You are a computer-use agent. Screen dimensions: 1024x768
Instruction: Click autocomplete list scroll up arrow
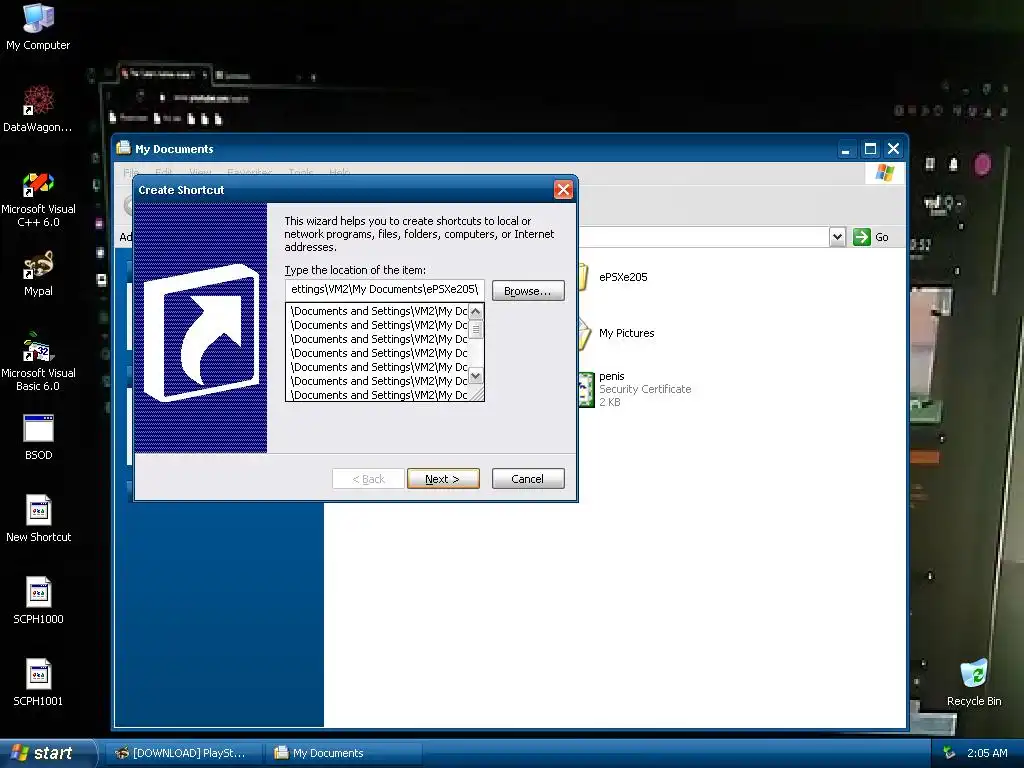tap(475, 312)
